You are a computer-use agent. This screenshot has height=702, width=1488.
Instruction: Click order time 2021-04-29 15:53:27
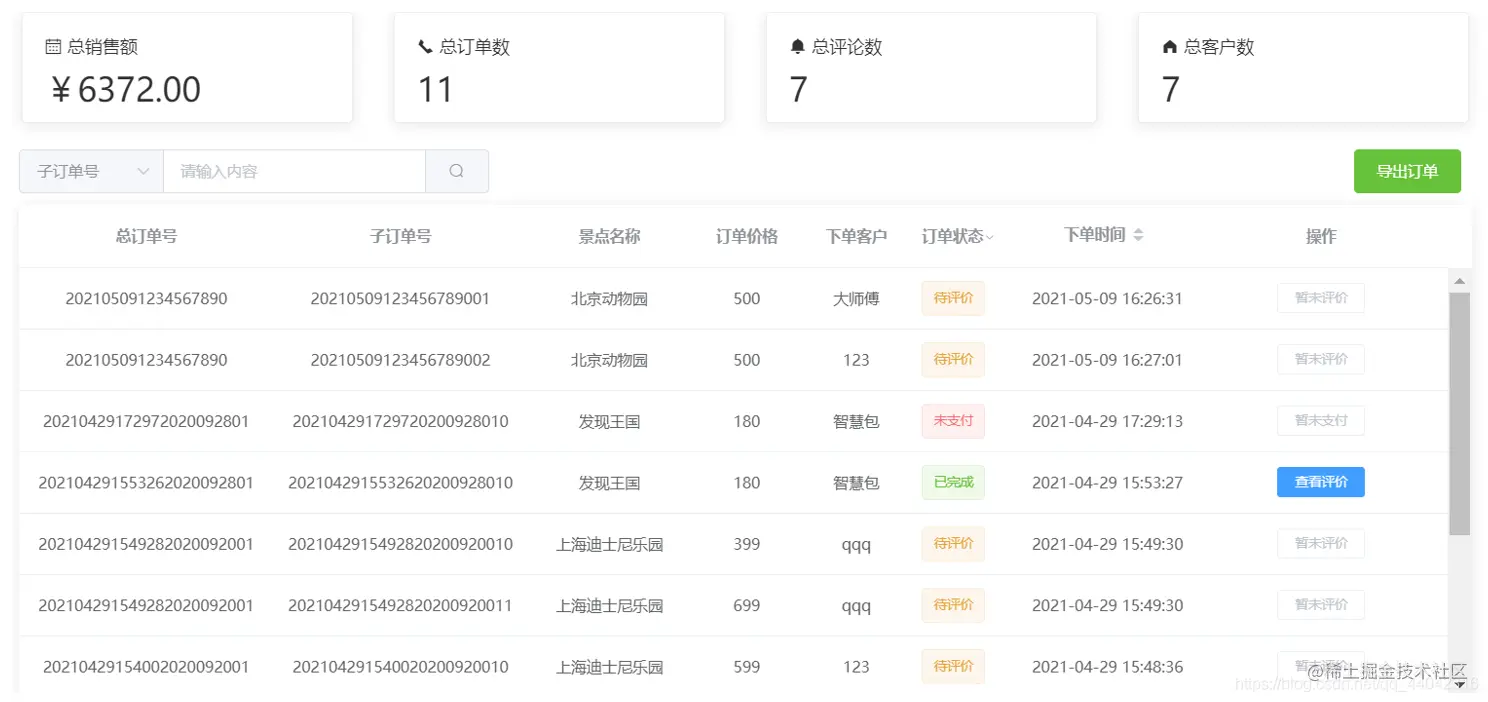pyautogui.click(x=1107, y=483)
